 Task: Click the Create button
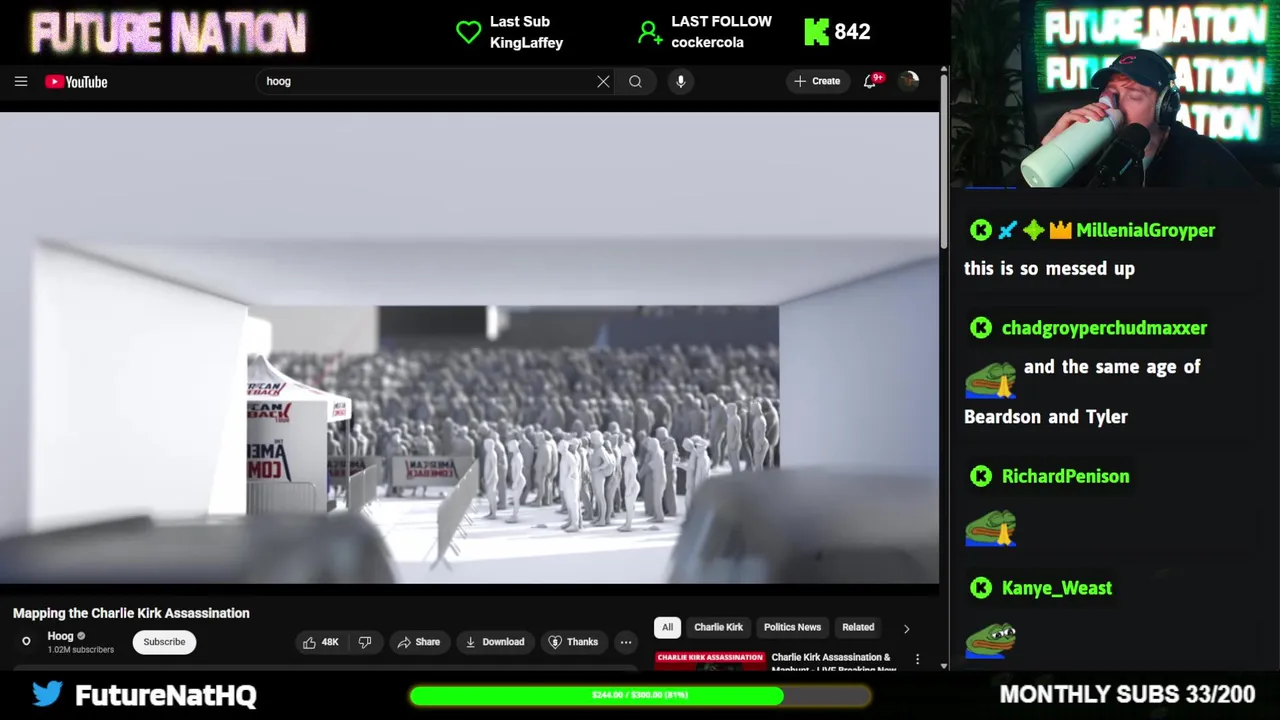click(817, 81)
